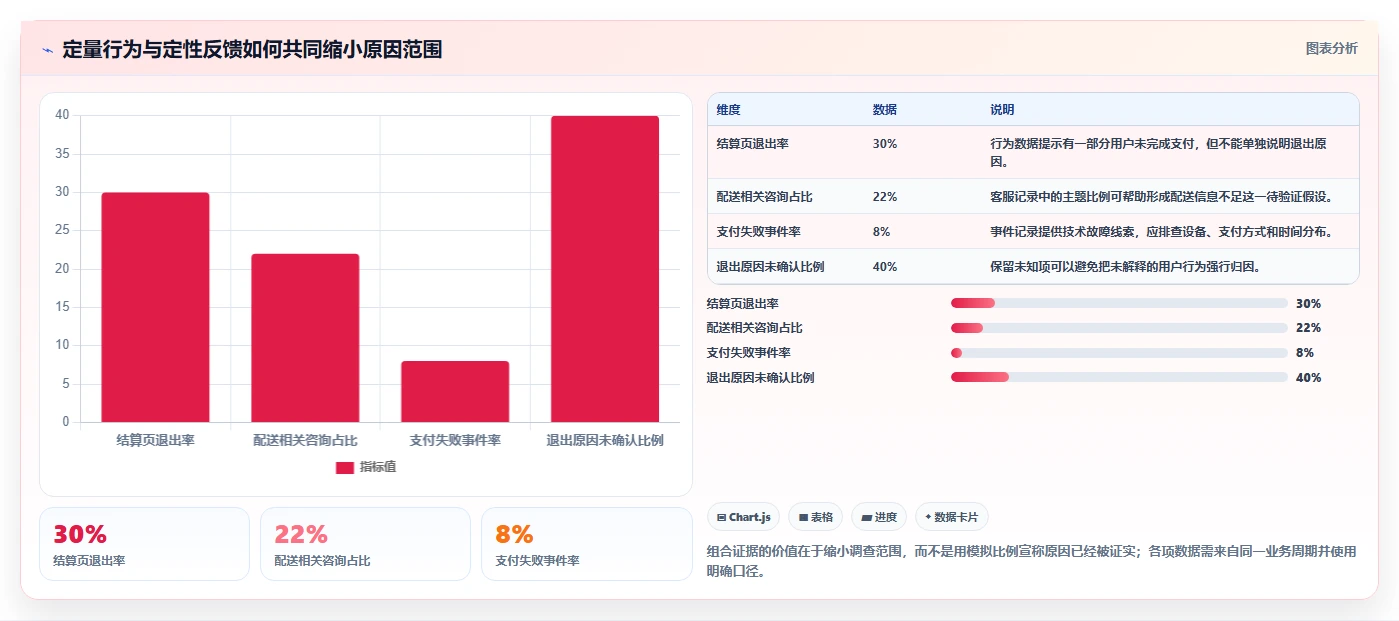
Task: Click the y-axis value 40
Action: [62, 115]
